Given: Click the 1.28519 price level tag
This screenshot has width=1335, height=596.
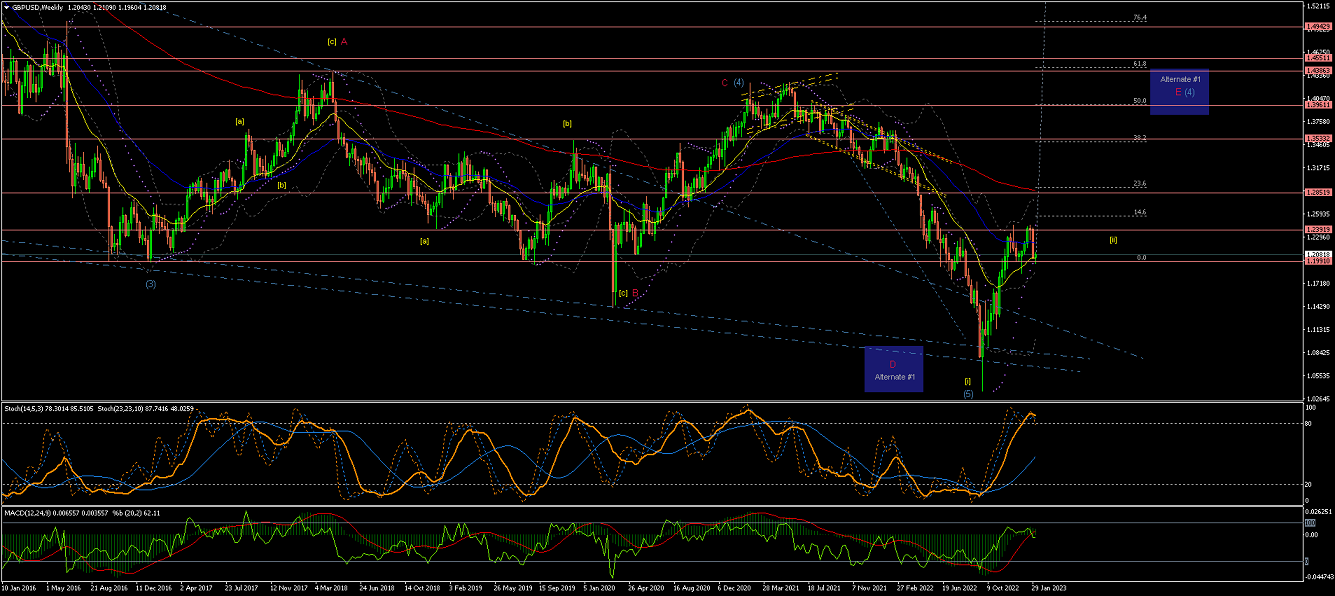Looking at the screenshot, I should pos(1317,192).
